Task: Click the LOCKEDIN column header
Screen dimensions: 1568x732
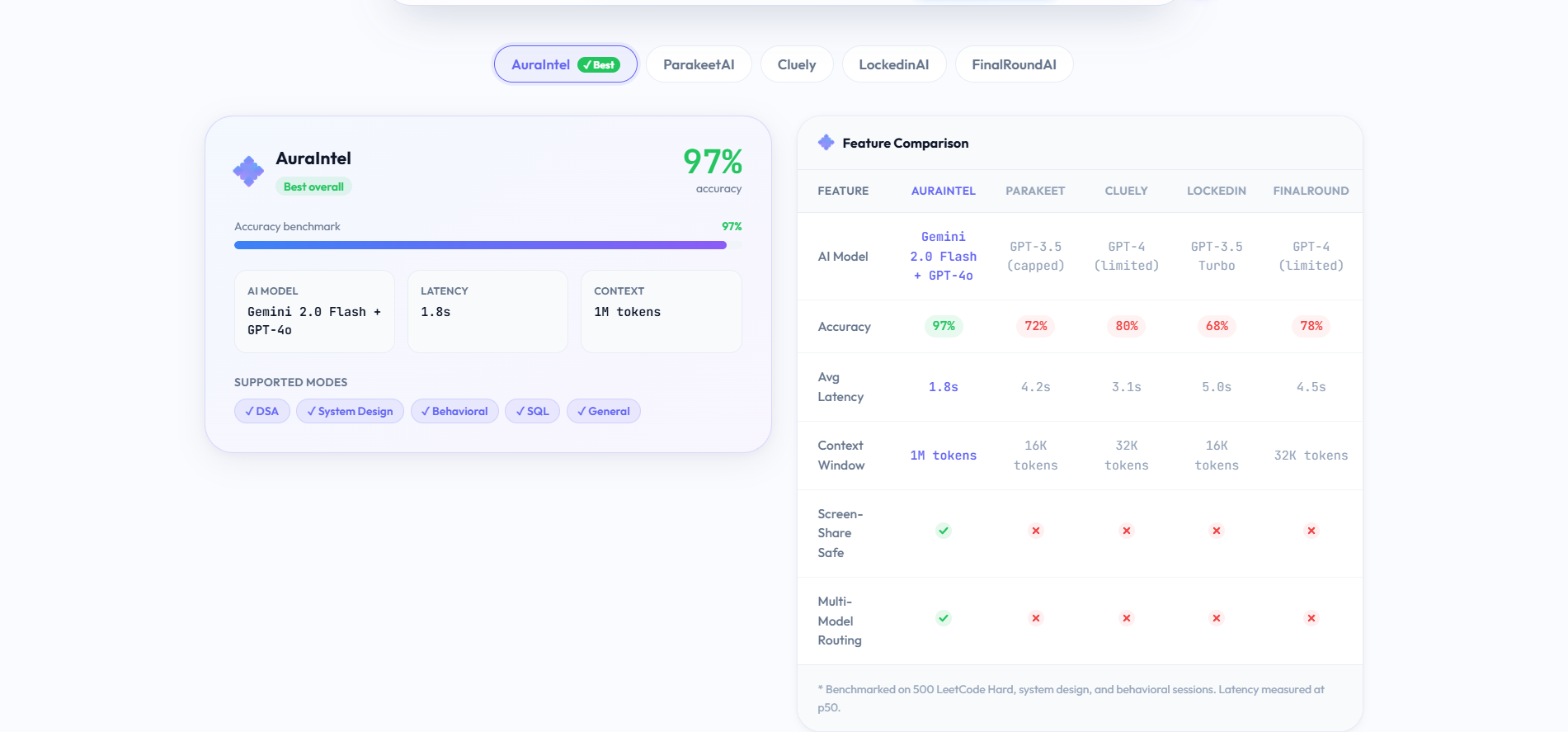Action: pos(1217,191)
